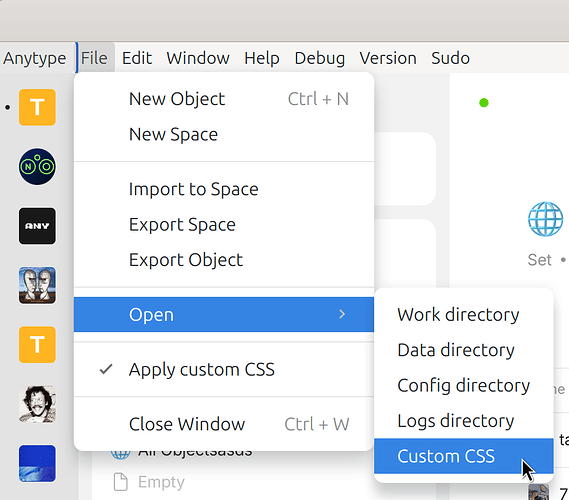The width and height of the screenshot is (569, 500).
Task: Open the Debug menu
Action: pyautogui.click(x=320, y=58)
